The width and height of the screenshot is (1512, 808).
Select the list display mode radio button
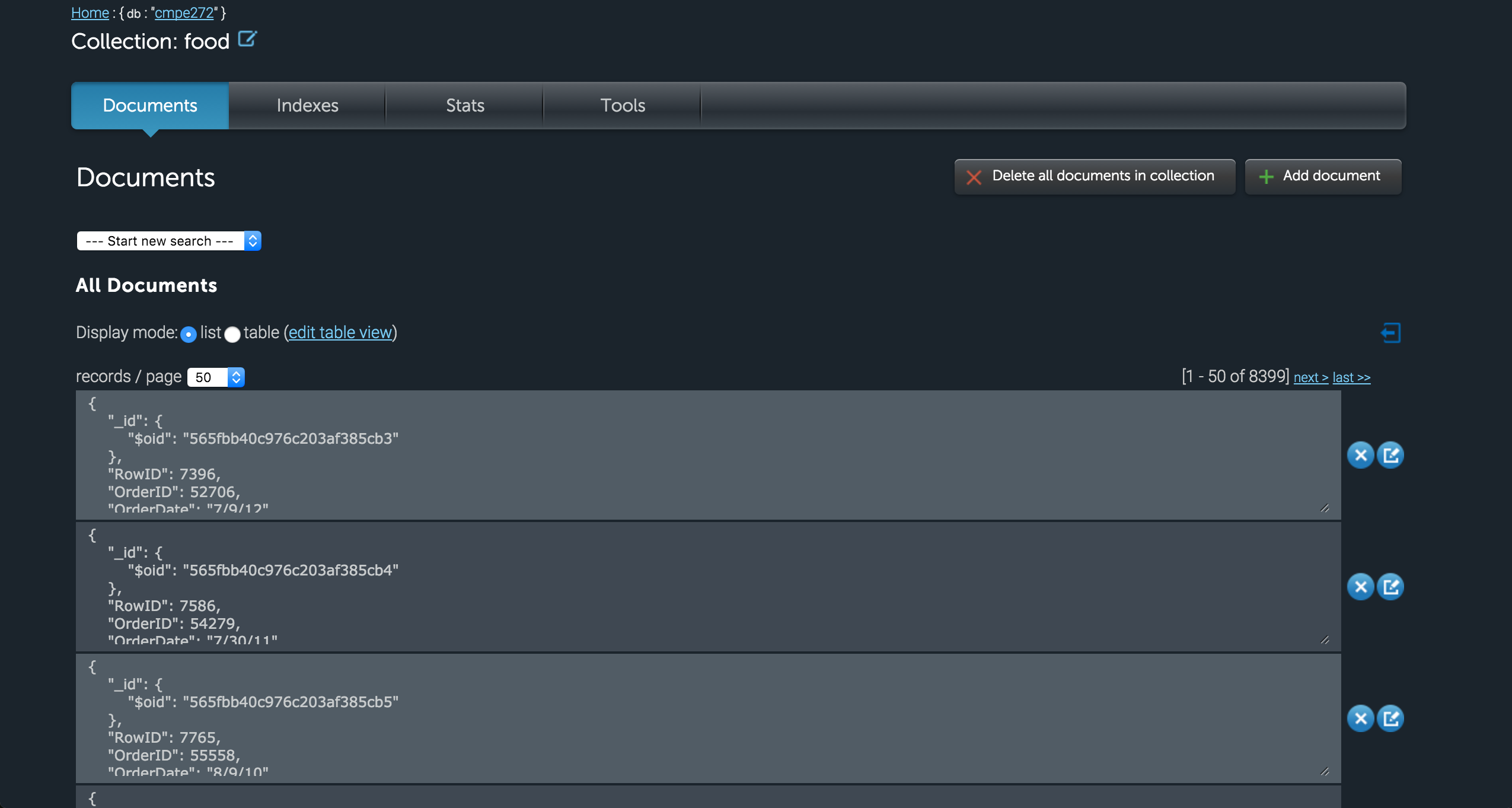pos(189,335)
